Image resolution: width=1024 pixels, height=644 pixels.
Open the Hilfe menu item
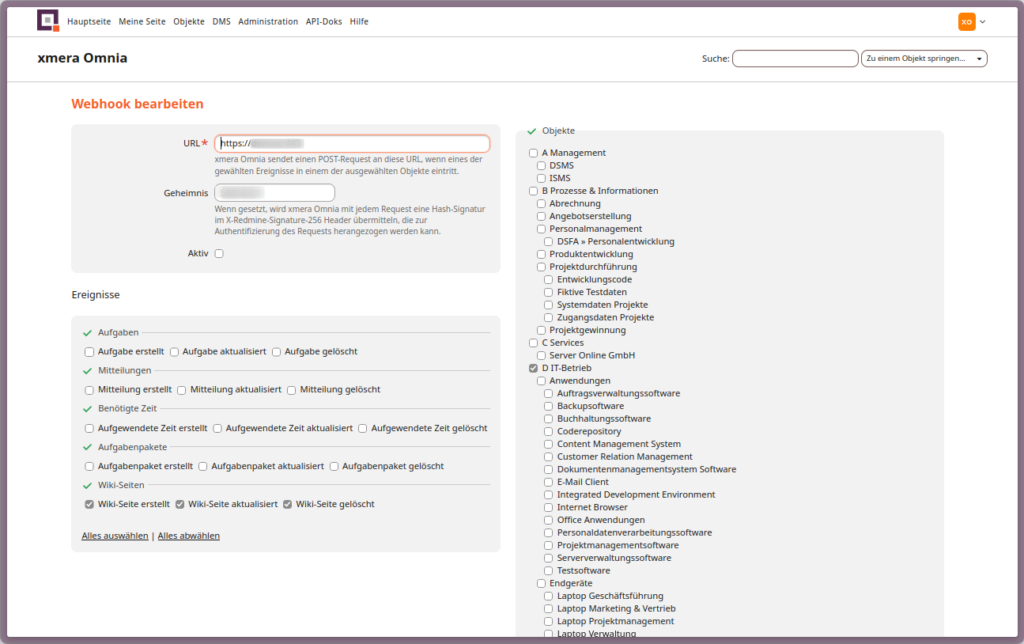click(x=359, y=22)
